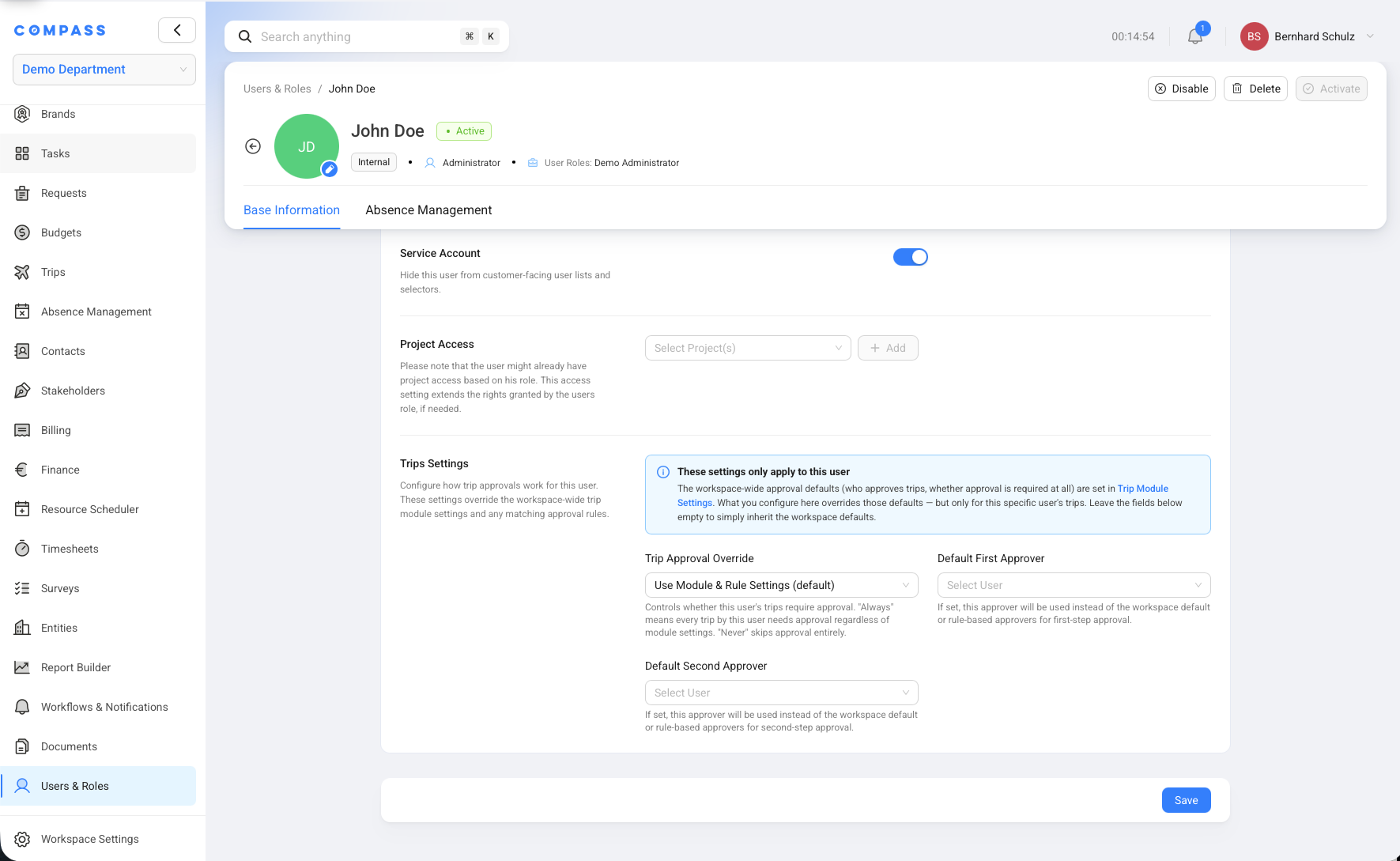
Task: Click the search magnifier icon
Action: (x=245, y=36)
